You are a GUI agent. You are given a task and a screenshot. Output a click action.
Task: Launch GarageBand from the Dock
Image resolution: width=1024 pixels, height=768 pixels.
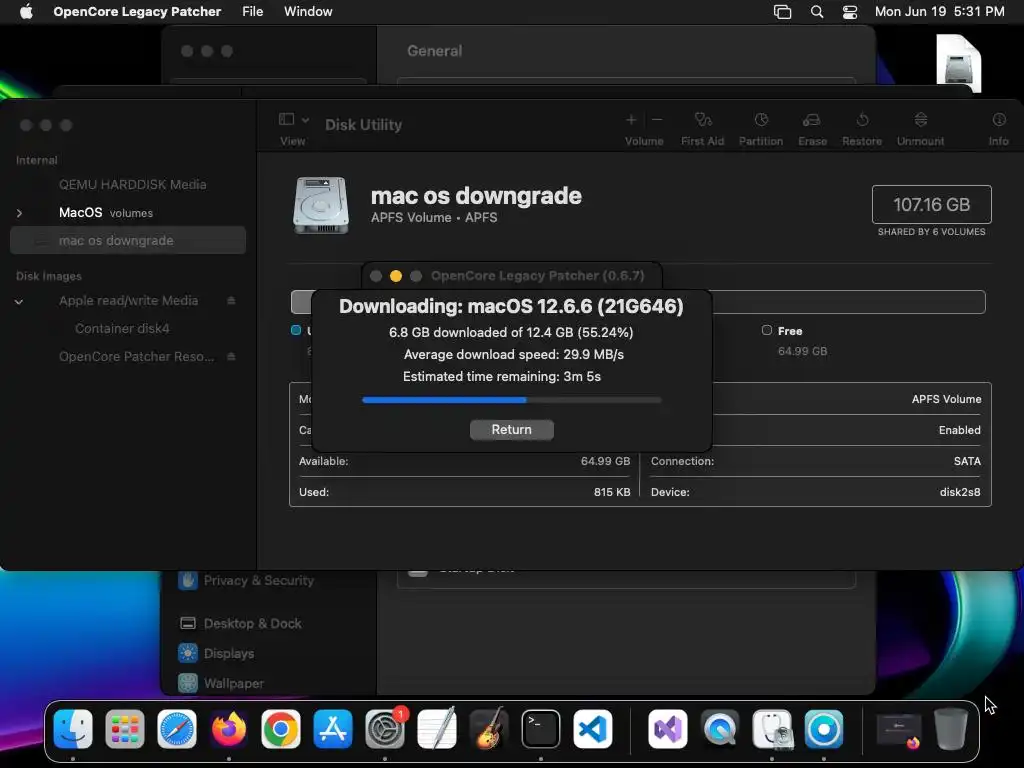(x=489, y=729)
